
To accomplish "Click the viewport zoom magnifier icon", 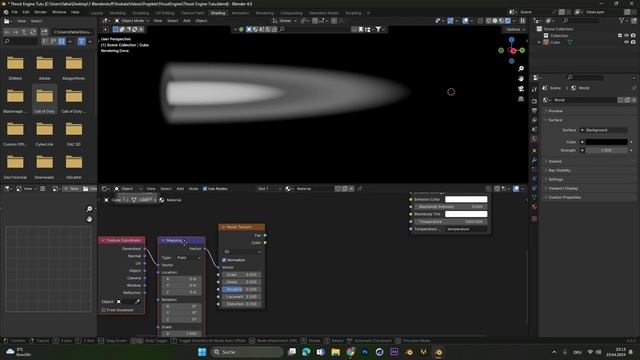I will pyautogui.click(x=521, y=69).
